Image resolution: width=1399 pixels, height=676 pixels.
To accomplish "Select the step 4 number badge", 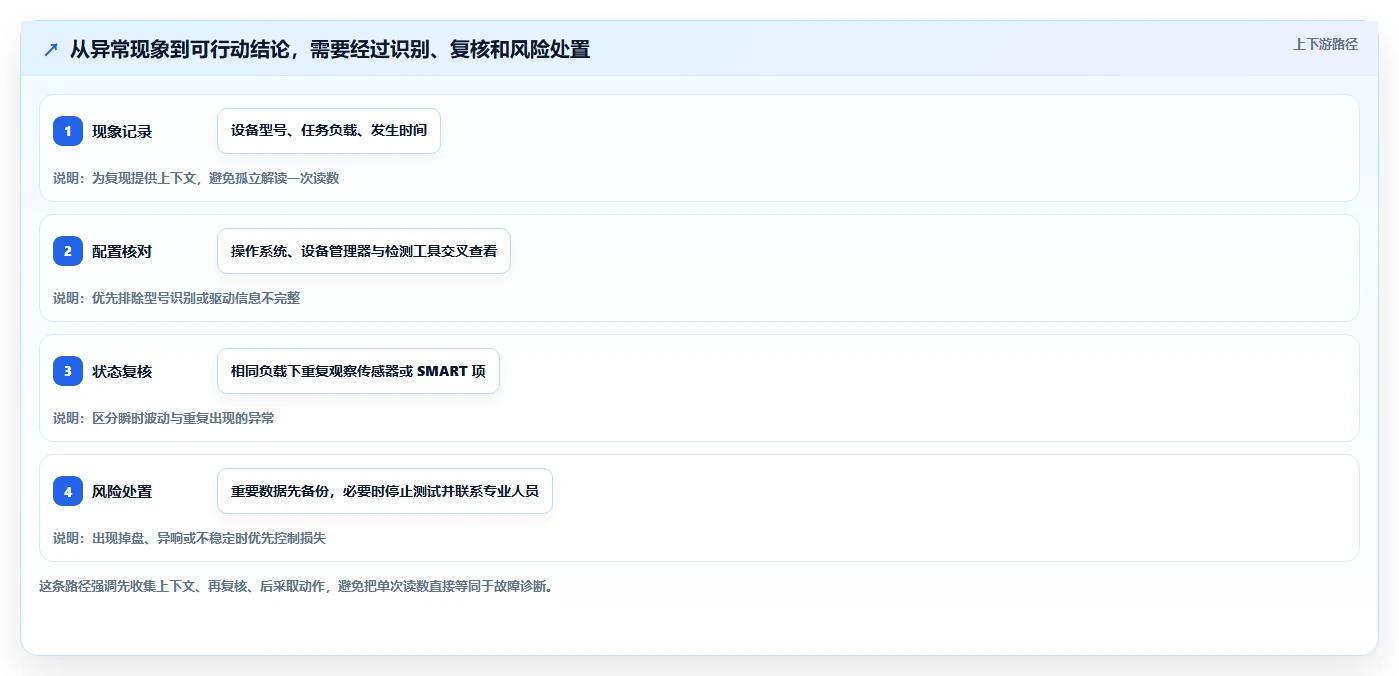I will pos(68,491).
